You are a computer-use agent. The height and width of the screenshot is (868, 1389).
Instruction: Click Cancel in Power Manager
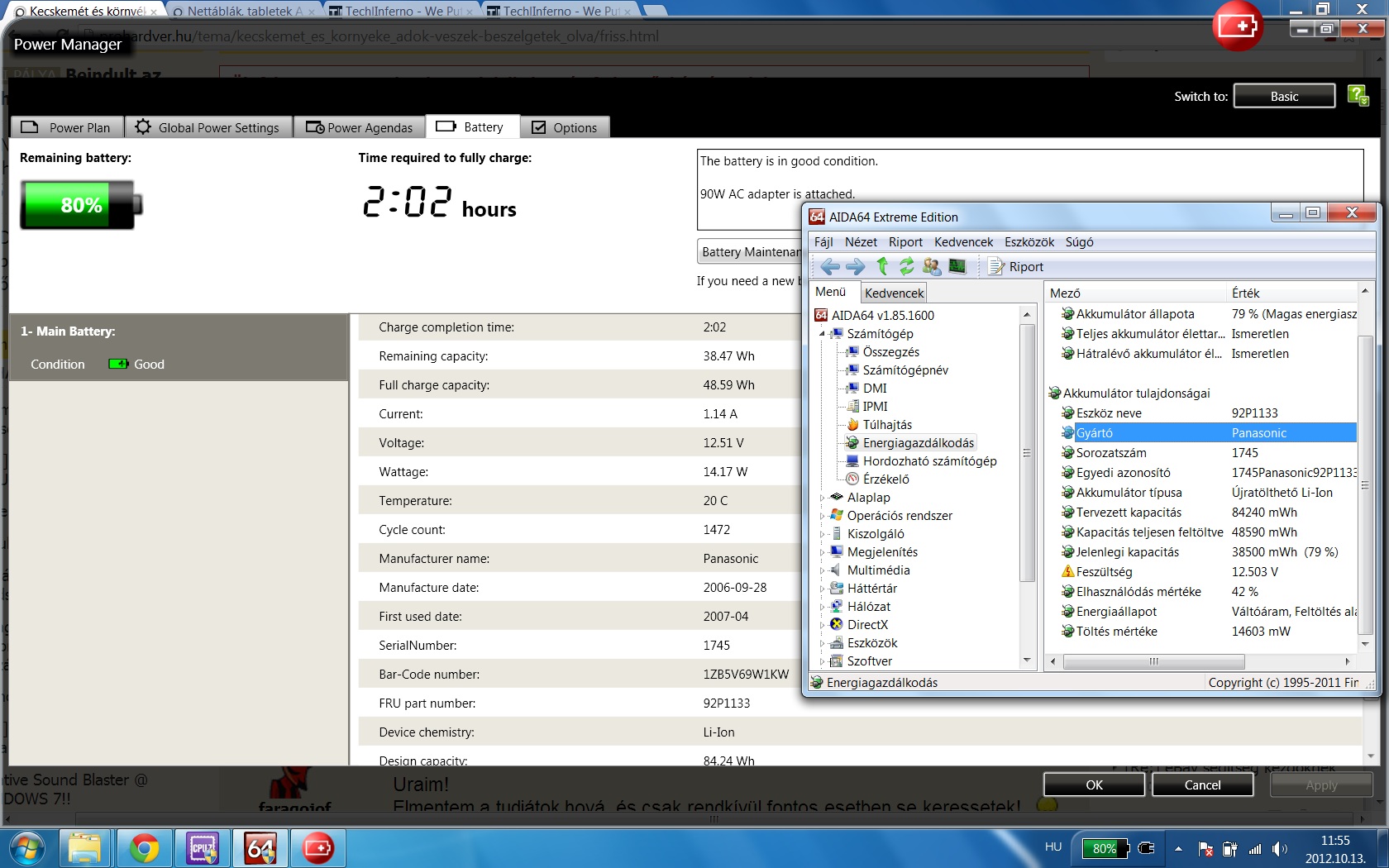(1202, 785)
